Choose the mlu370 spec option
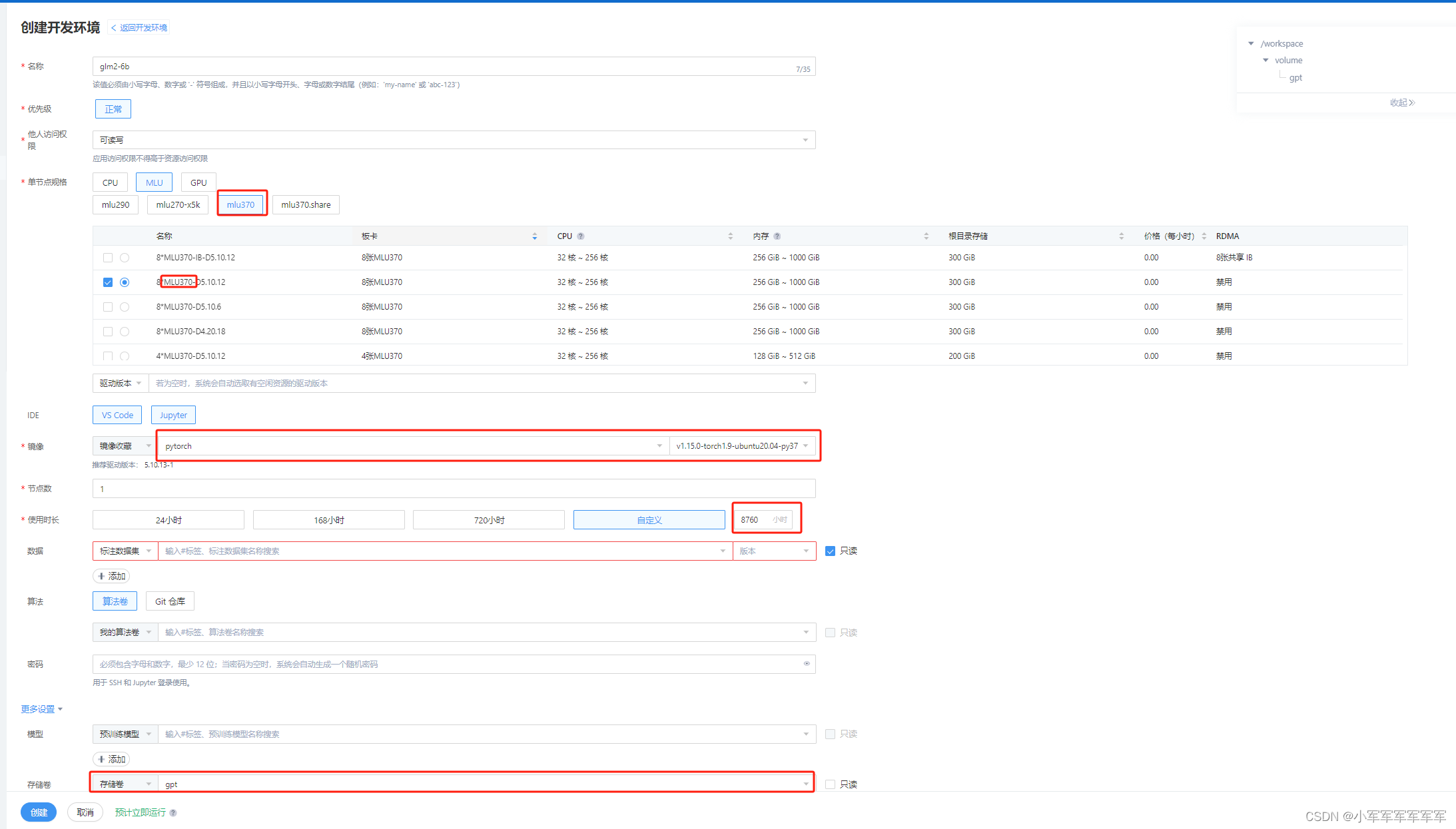 [240, 205]
